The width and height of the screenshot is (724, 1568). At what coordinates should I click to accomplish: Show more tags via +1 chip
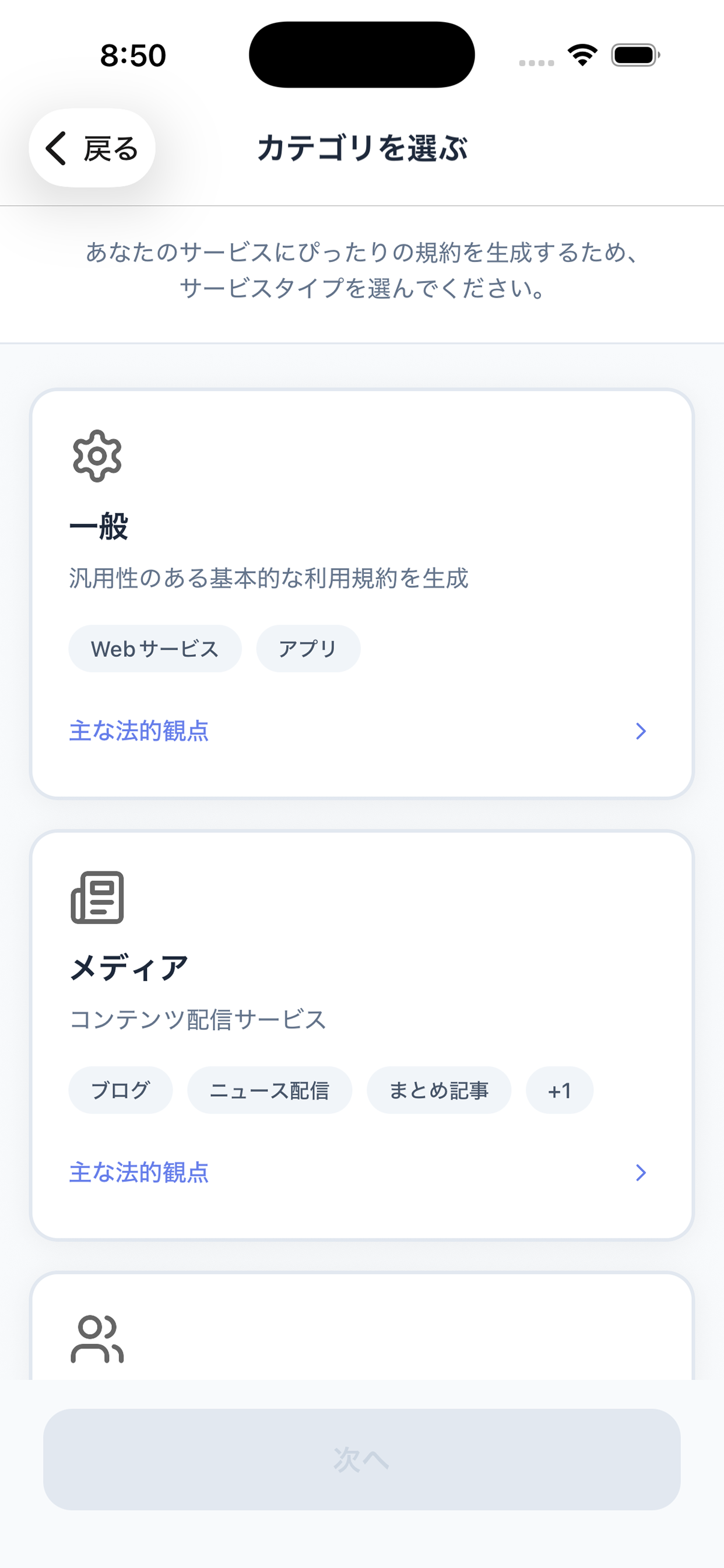click(x=559, y=1090)
